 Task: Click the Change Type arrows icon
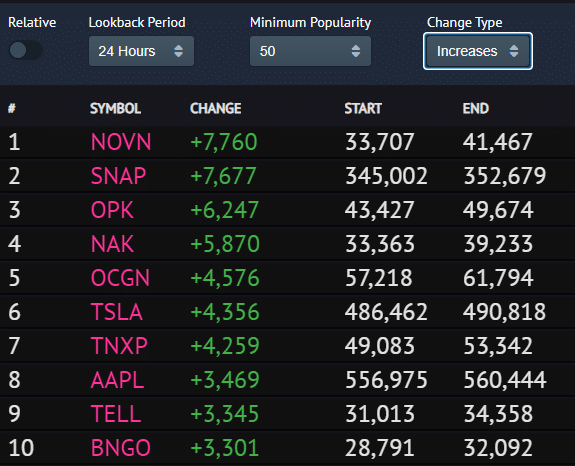point(514,51)
